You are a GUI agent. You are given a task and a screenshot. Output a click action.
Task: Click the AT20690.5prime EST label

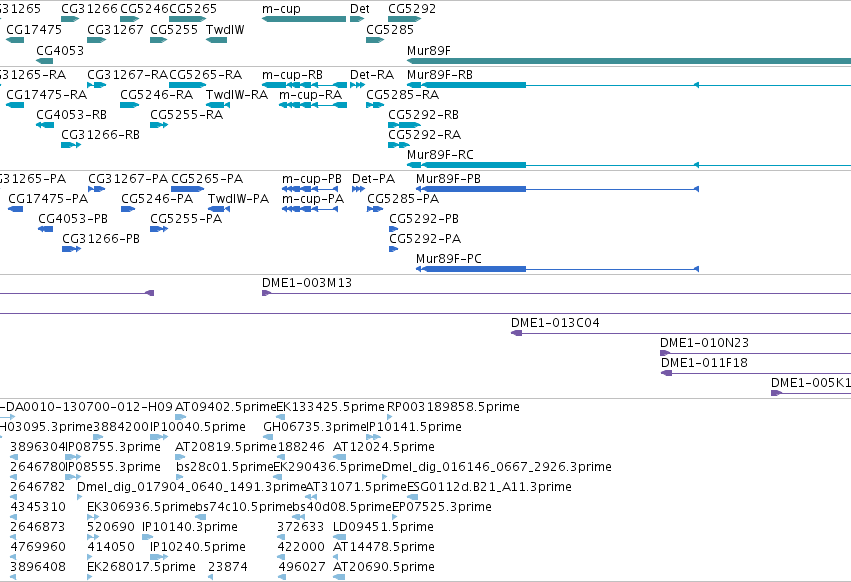(x=384, y=567)
